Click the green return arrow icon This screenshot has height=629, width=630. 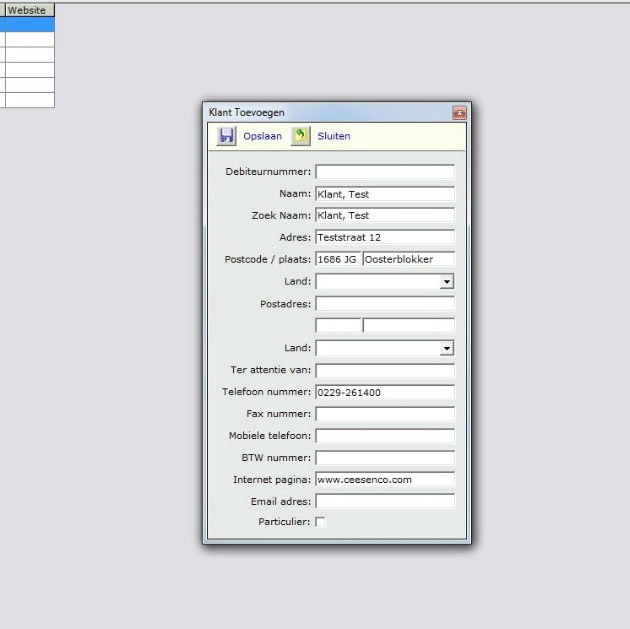(300, 136)
